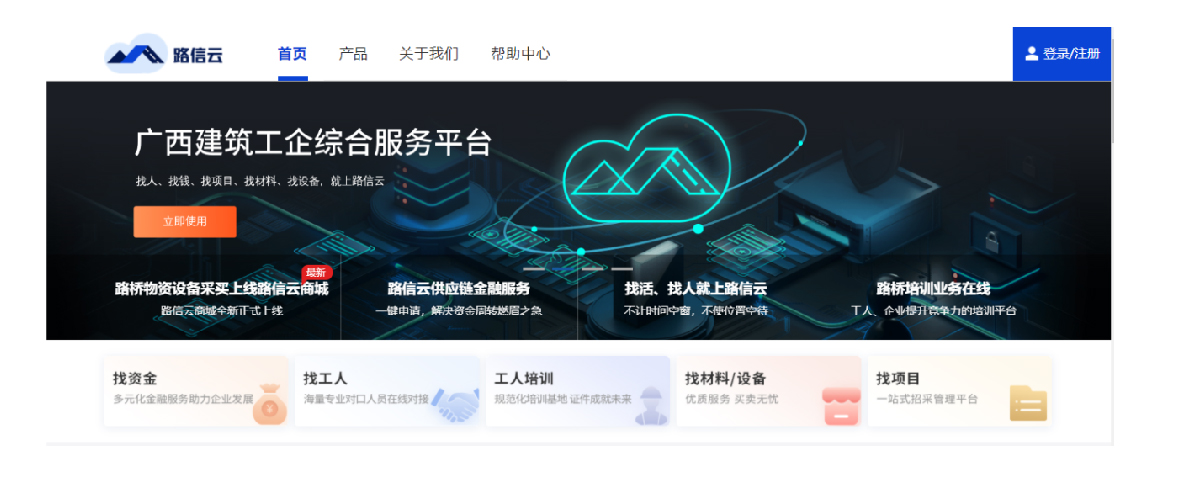Select the money bag icon in 找资金
The width and height of the screenshot is (1201, 501).
click(269, 404)
